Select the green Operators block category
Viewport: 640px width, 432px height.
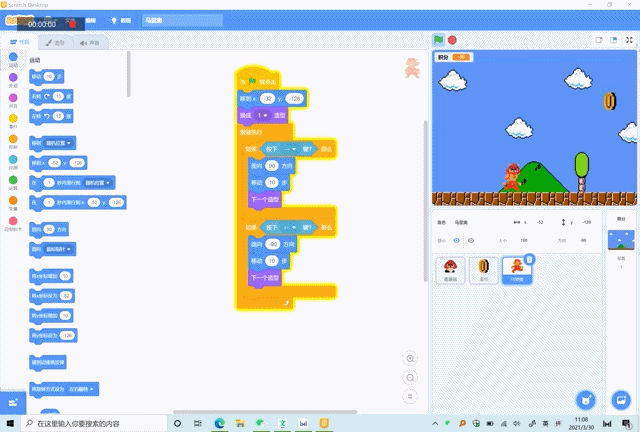[13, 182]
